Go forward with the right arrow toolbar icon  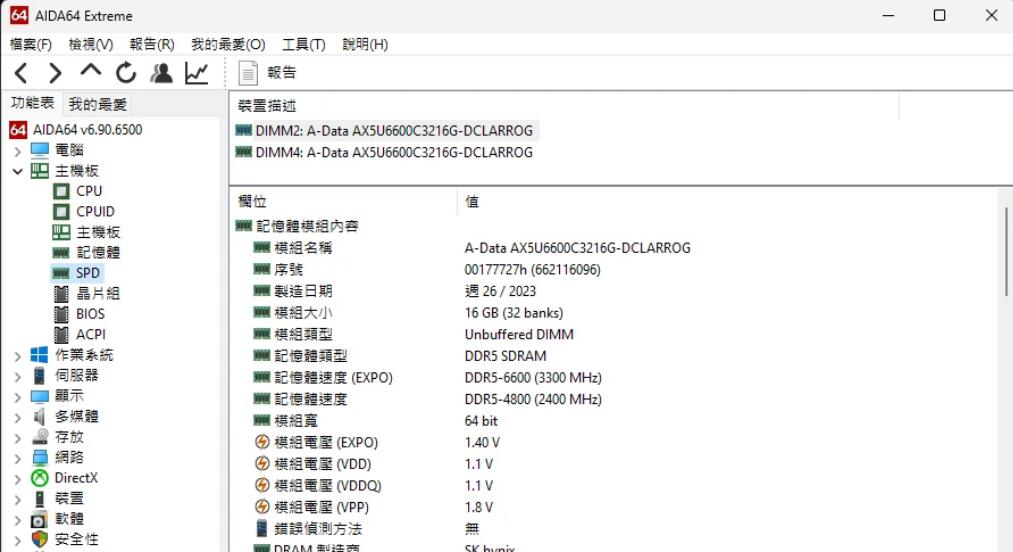point(56,73)
